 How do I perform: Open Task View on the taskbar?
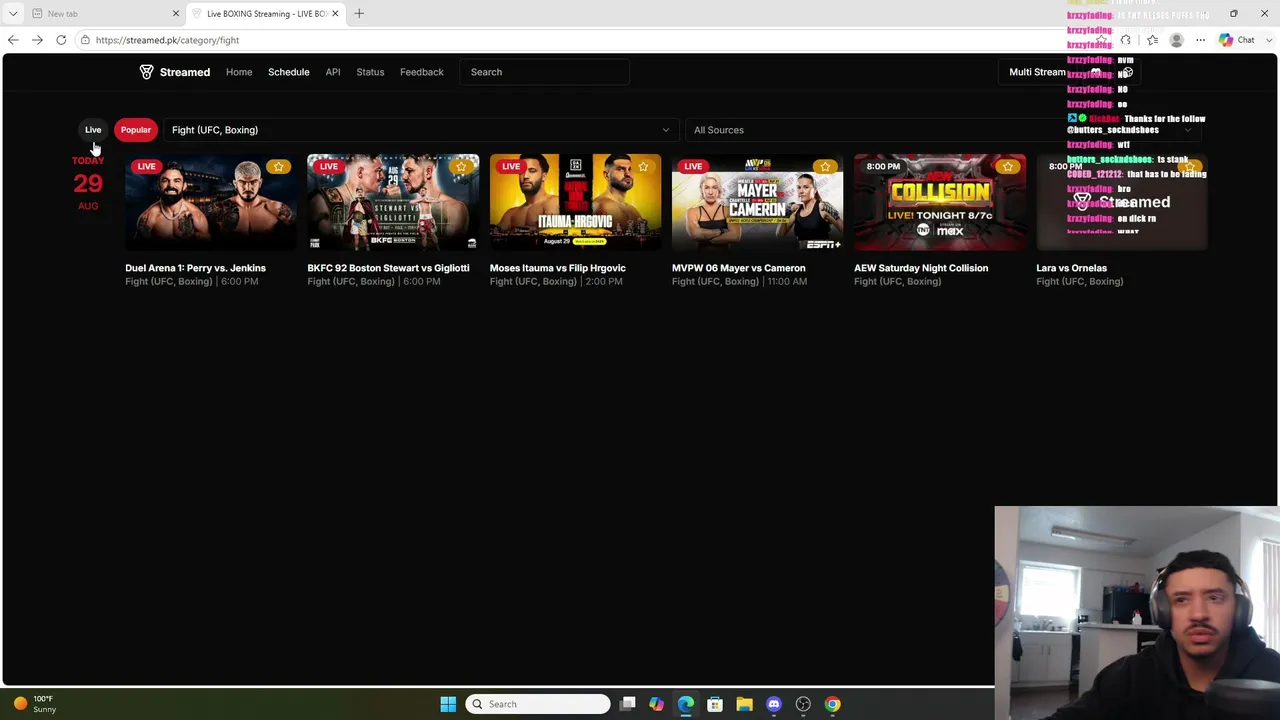[x=627, y=704]
